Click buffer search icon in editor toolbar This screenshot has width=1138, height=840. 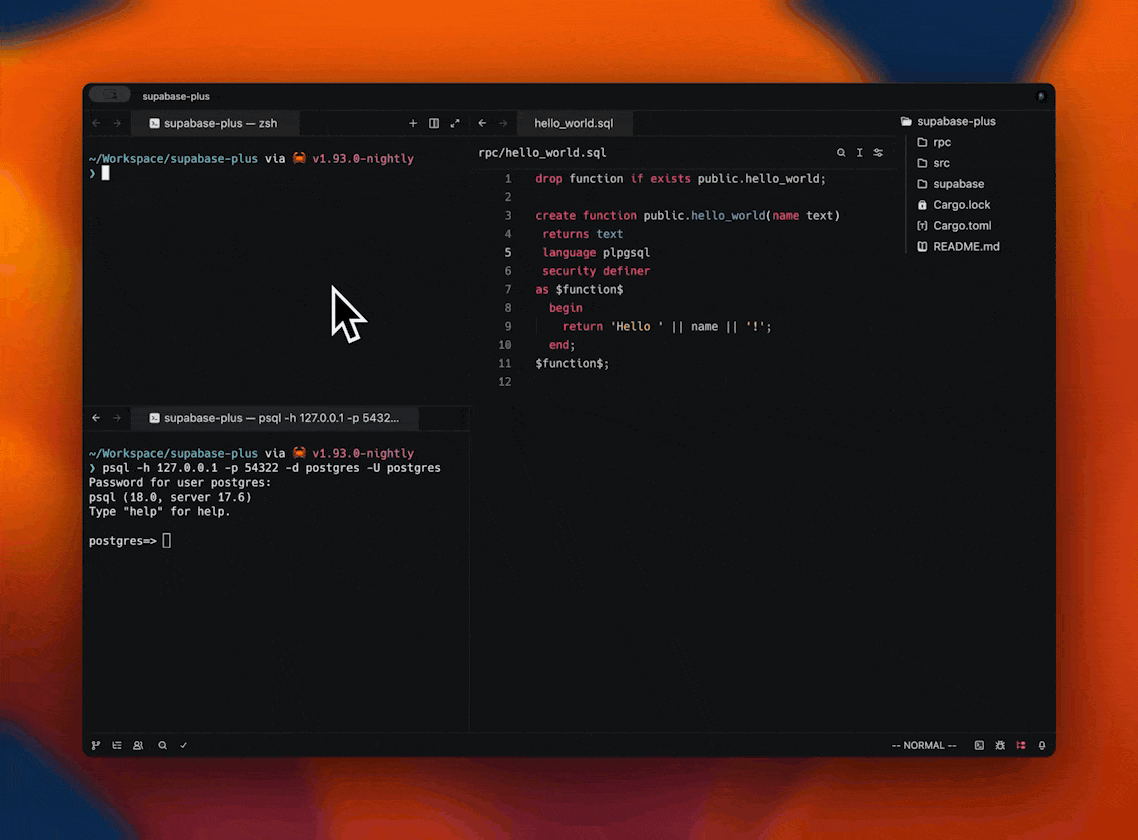(x=841, y=153)
